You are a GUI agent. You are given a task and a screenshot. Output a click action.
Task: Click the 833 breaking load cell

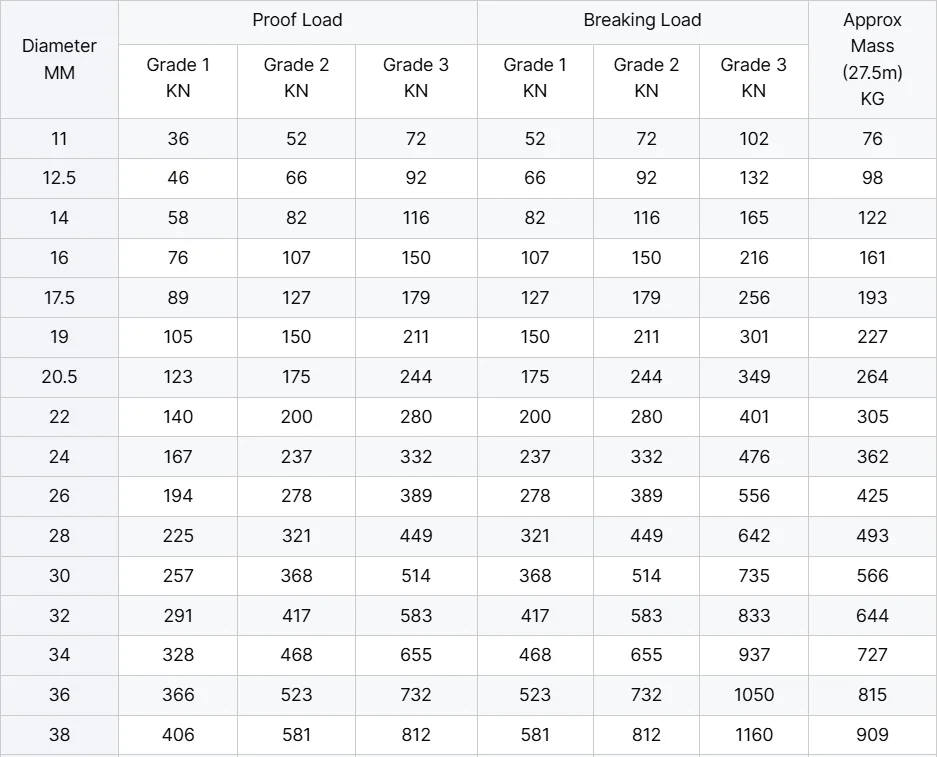(x=753, y=616)
